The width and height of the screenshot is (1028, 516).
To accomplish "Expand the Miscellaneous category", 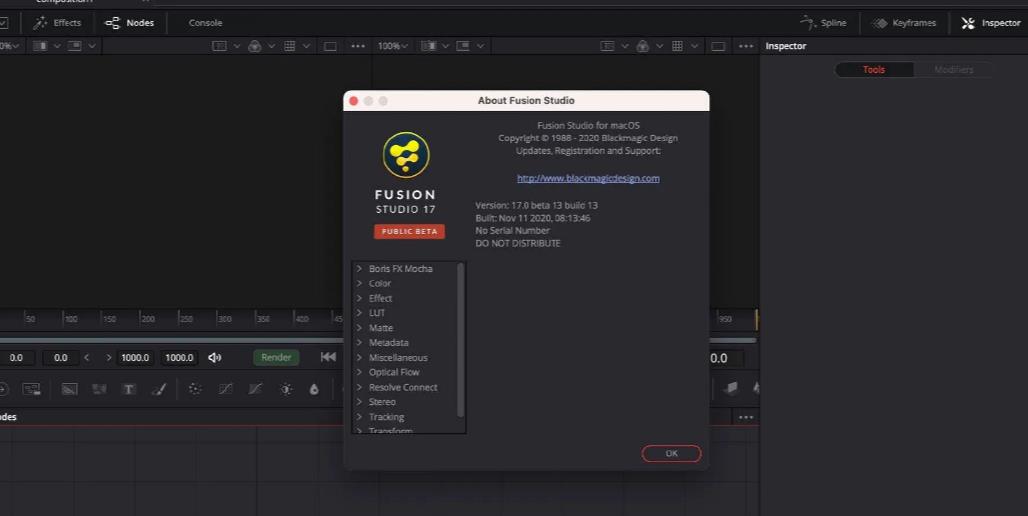I will coord(359,357).
